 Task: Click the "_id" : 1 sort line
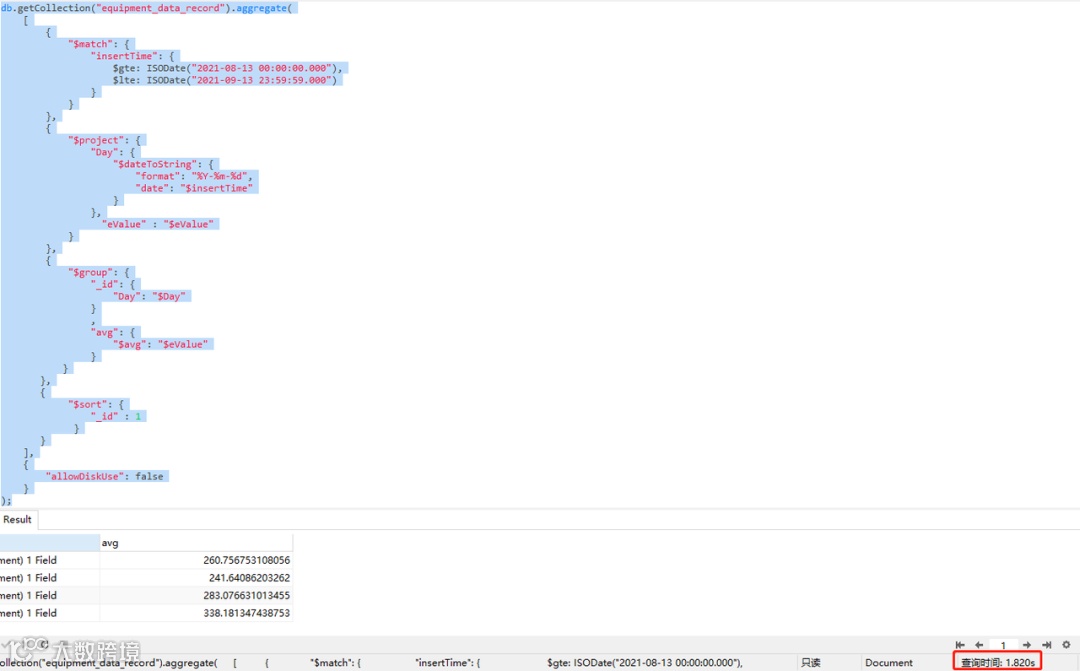click(x=116, y=416)
